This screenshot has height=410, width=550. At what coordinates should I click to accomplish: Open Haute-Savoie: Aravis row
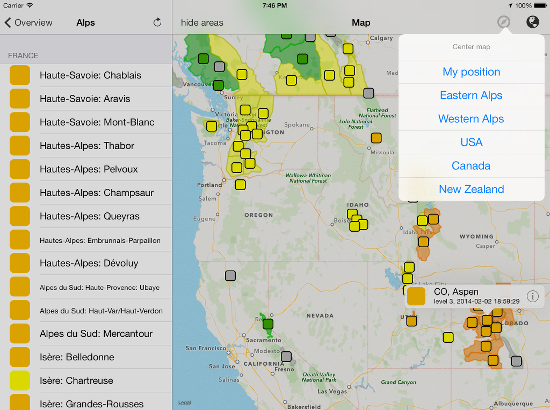click(86, 99)
